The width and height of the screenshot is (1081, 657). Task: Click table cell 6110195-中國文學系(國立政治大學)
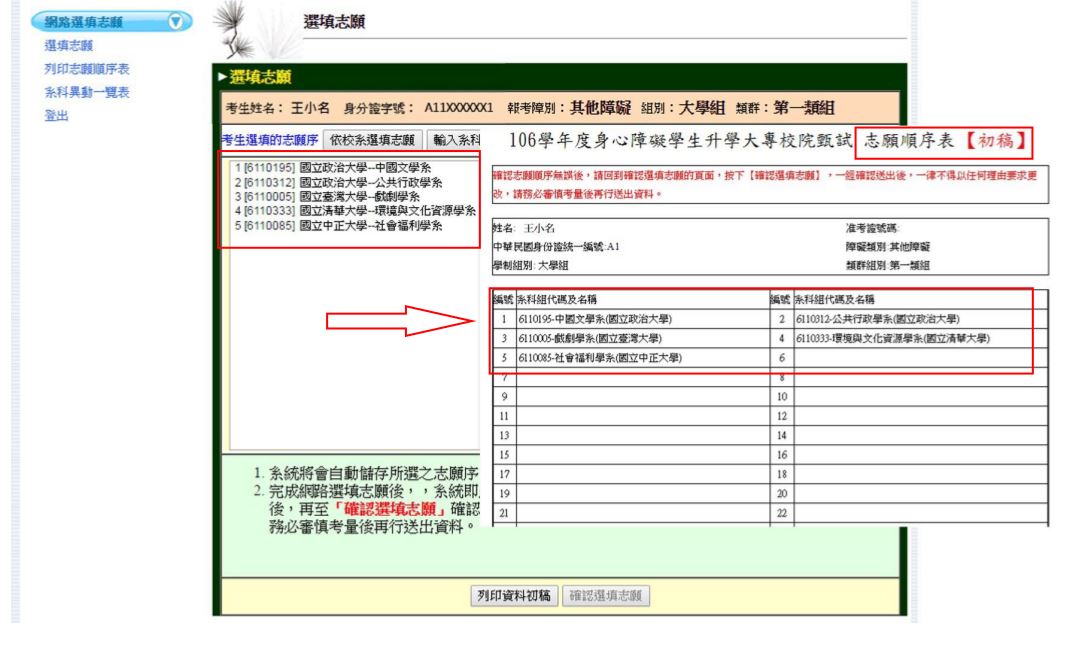(x=643, y=319)
